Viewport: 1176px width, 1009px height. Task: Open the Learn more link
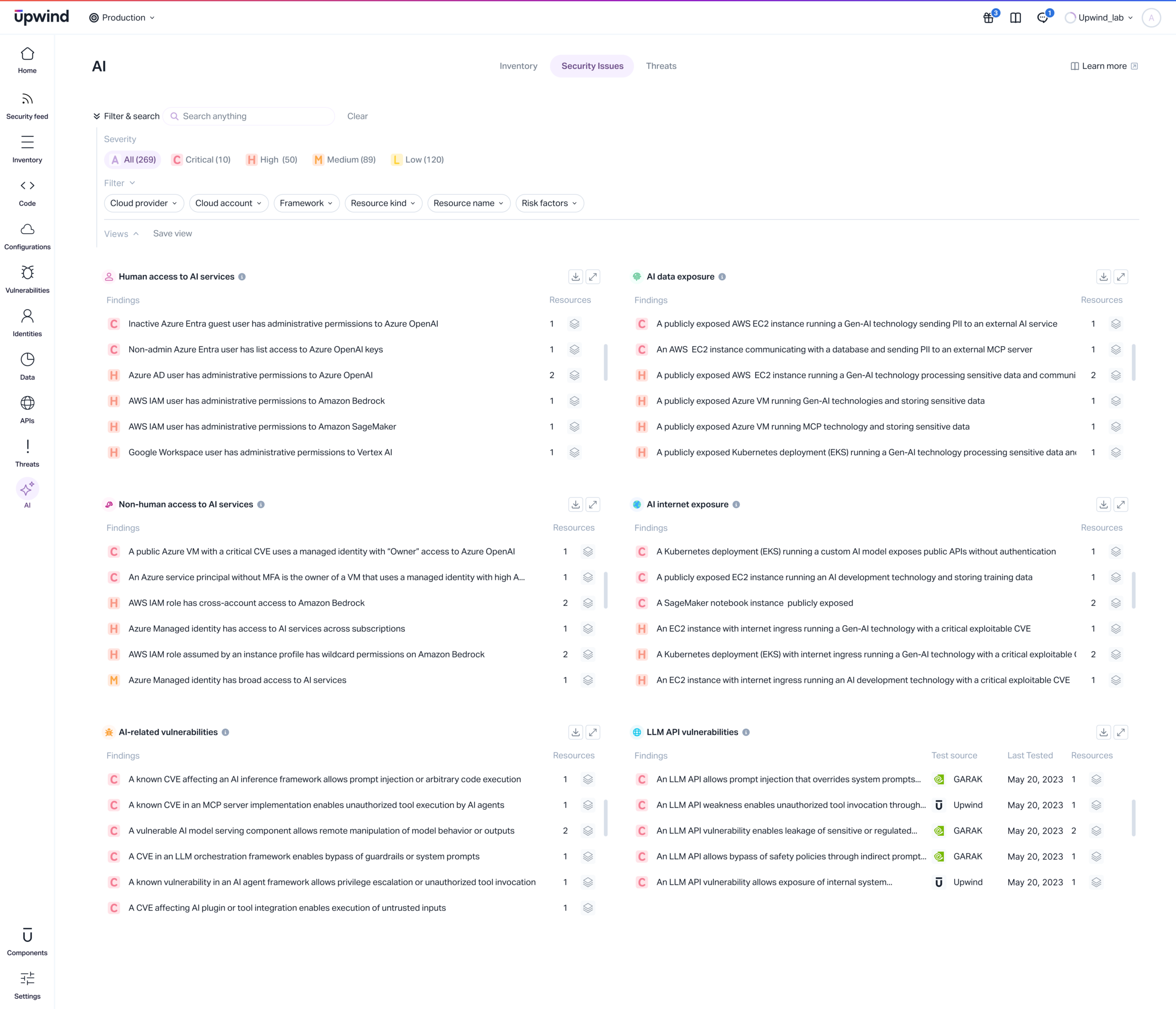(1104, 66)
